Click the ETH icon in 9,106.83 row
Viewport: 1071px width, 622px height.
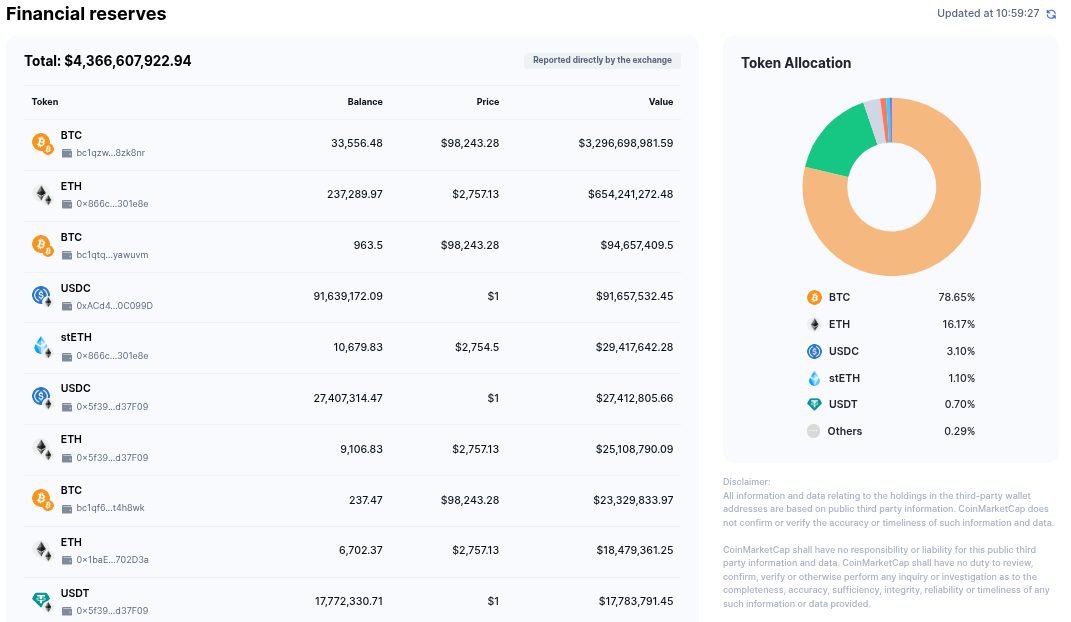42,449
